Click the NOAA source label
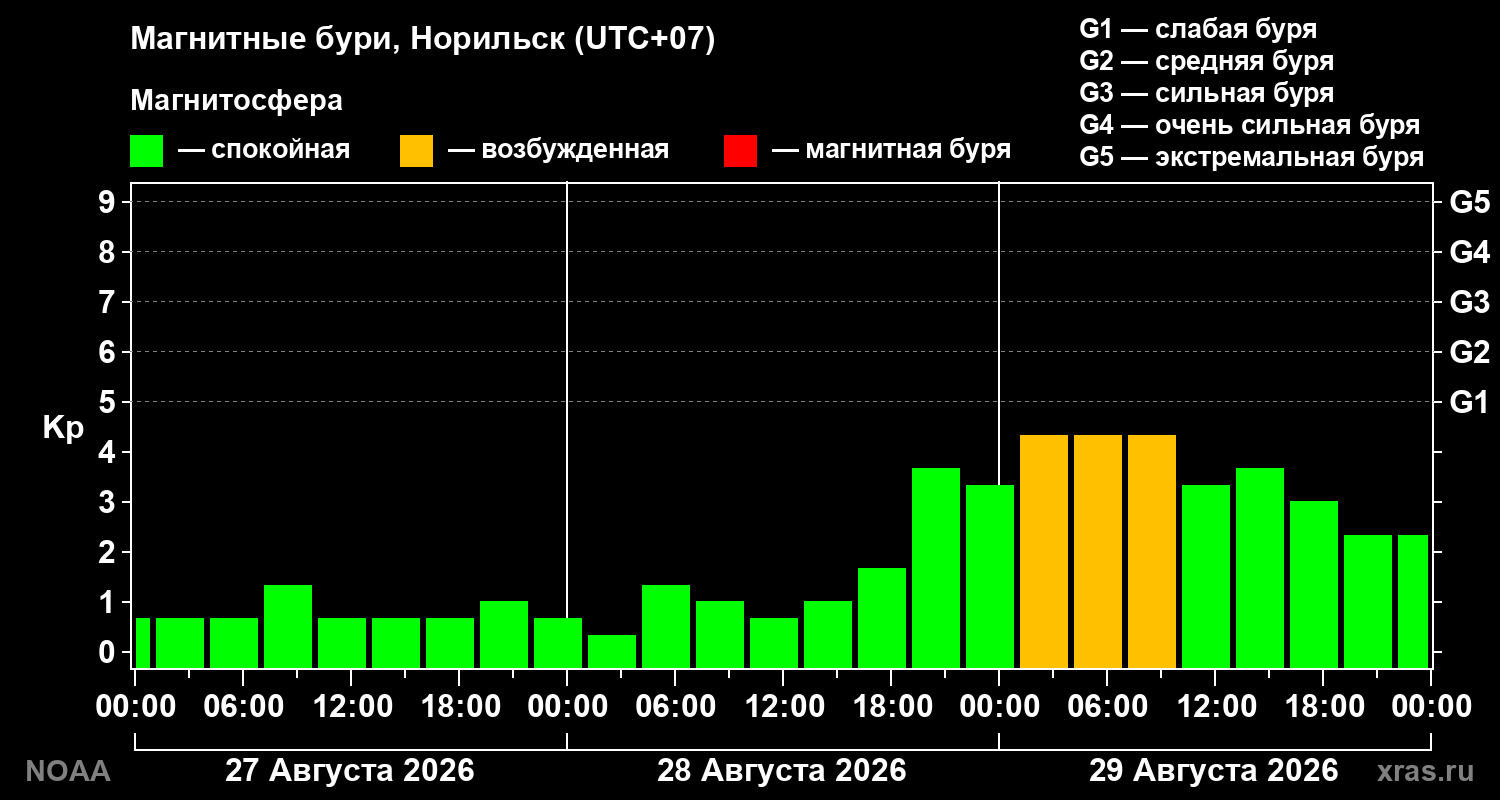 [67, 771]
